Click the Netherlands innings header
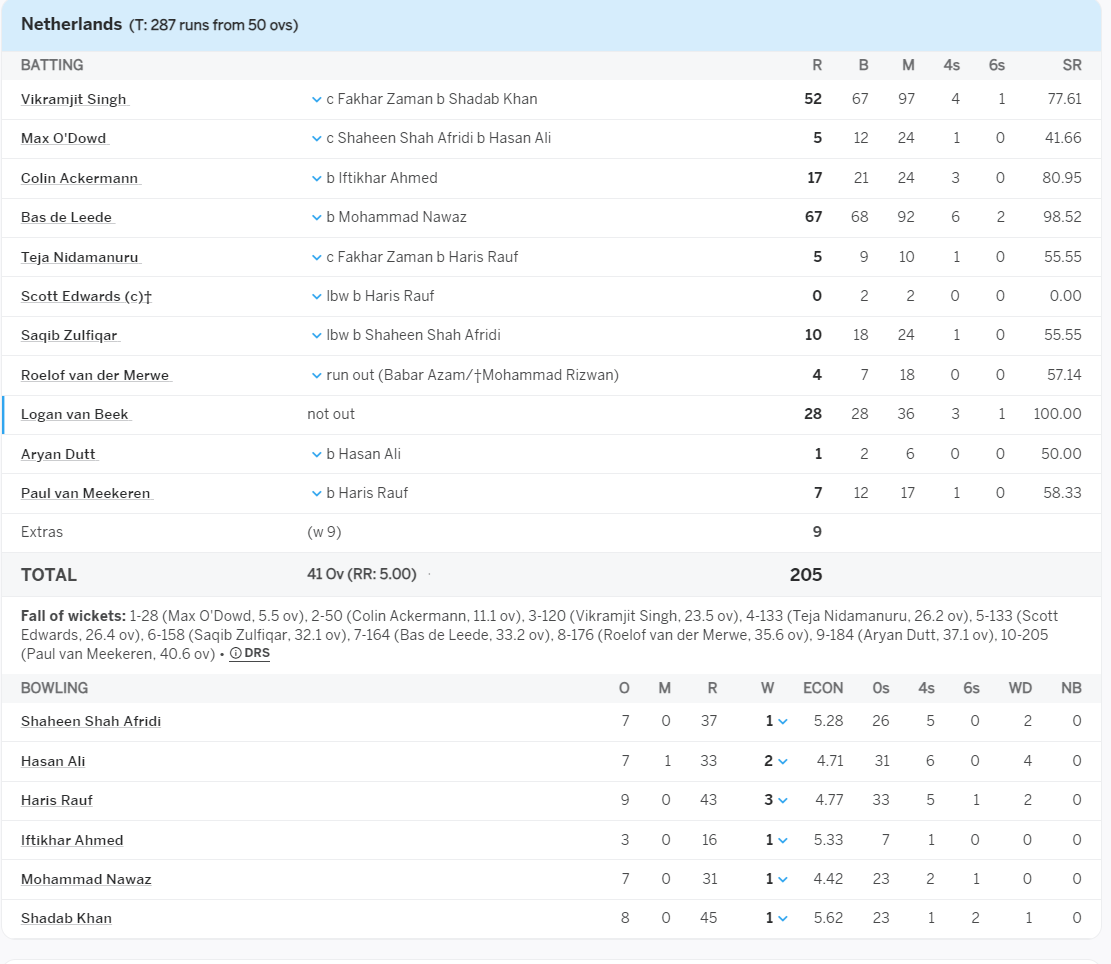 point(71,24)
